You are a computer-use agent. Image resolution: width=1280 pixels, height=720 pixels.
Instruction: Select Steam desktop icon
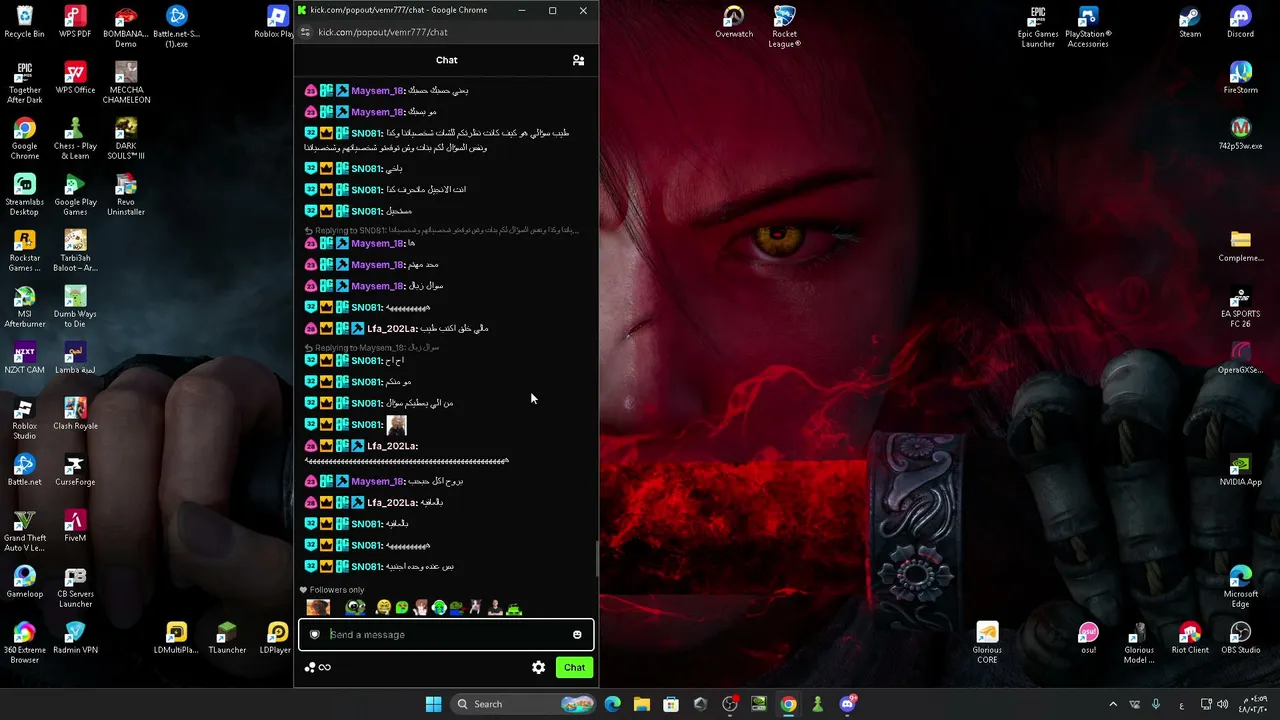[1190, 22]
